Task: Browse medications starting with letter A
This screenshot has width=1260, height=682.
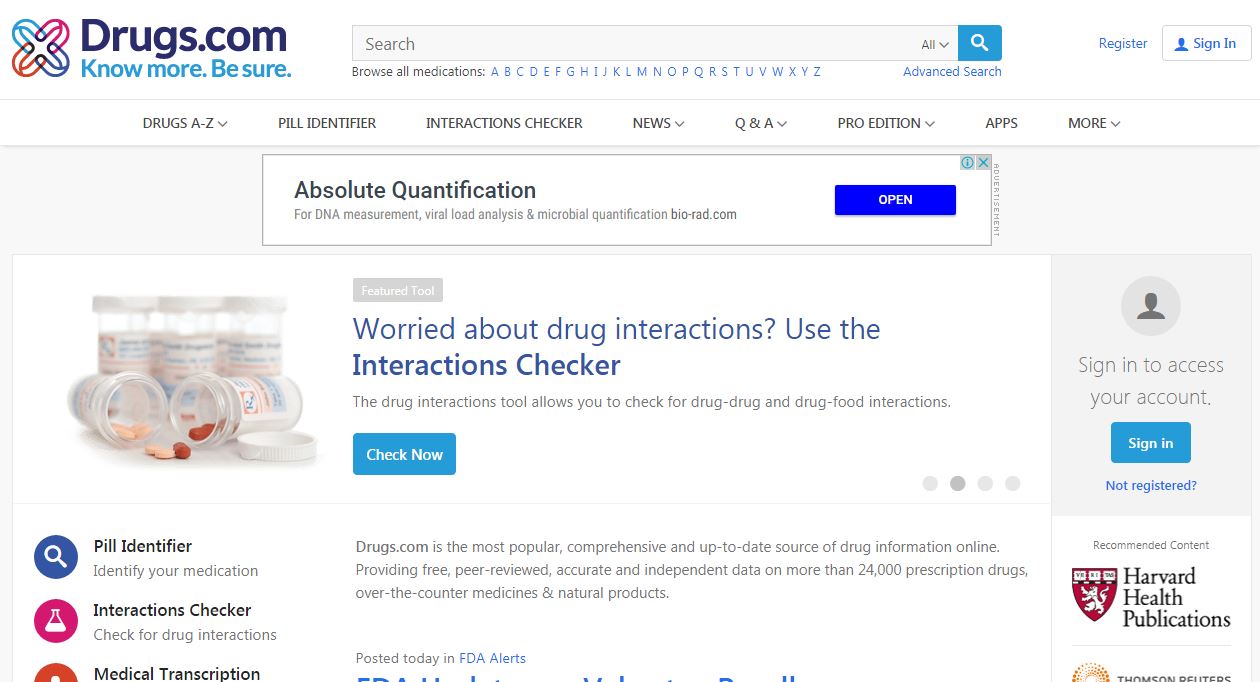Action: [x=494, y=71]
